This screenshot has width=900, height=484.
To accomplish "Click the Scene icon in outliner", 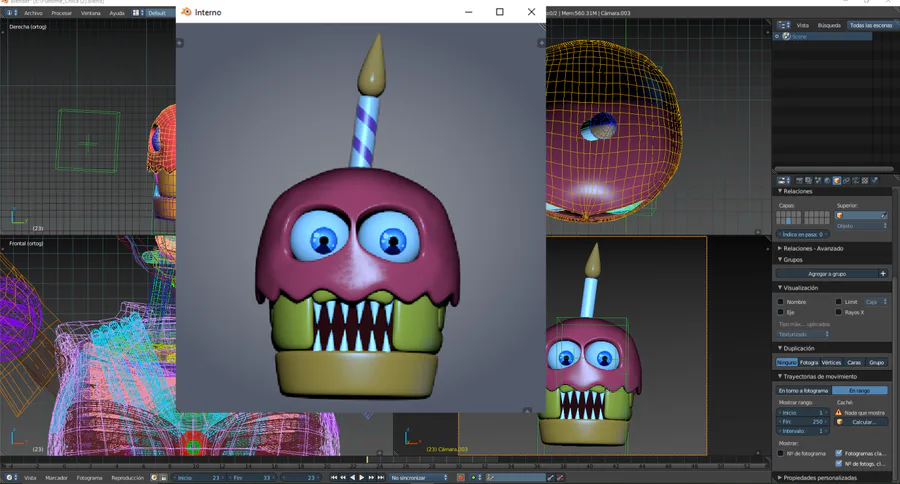I will pyautogui.click(x=786, y=36).
